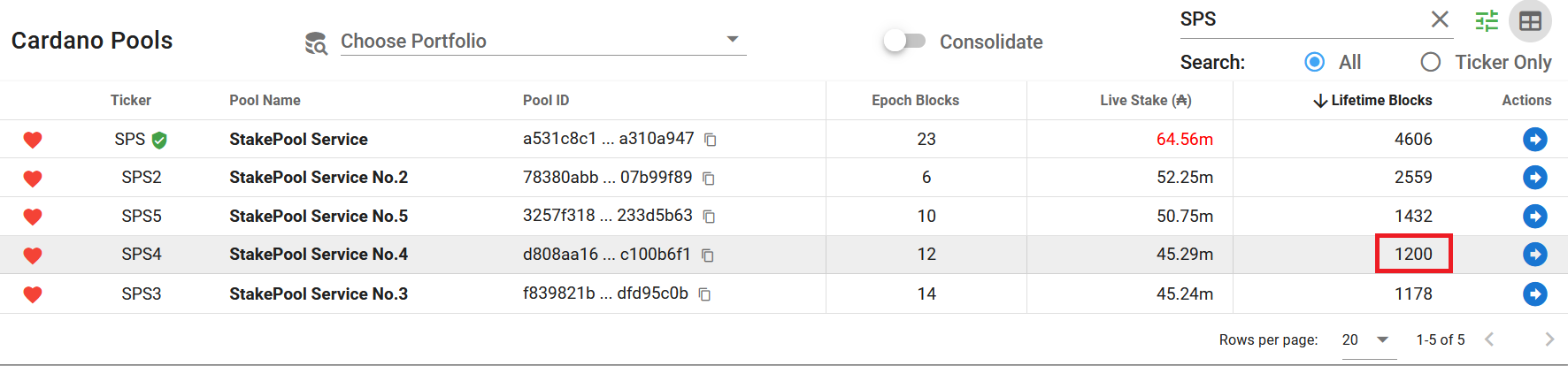Viewport: 1568px width, 366px height.
Task: Expand the rows per page dropdown
Action: tap(1367, 339)
